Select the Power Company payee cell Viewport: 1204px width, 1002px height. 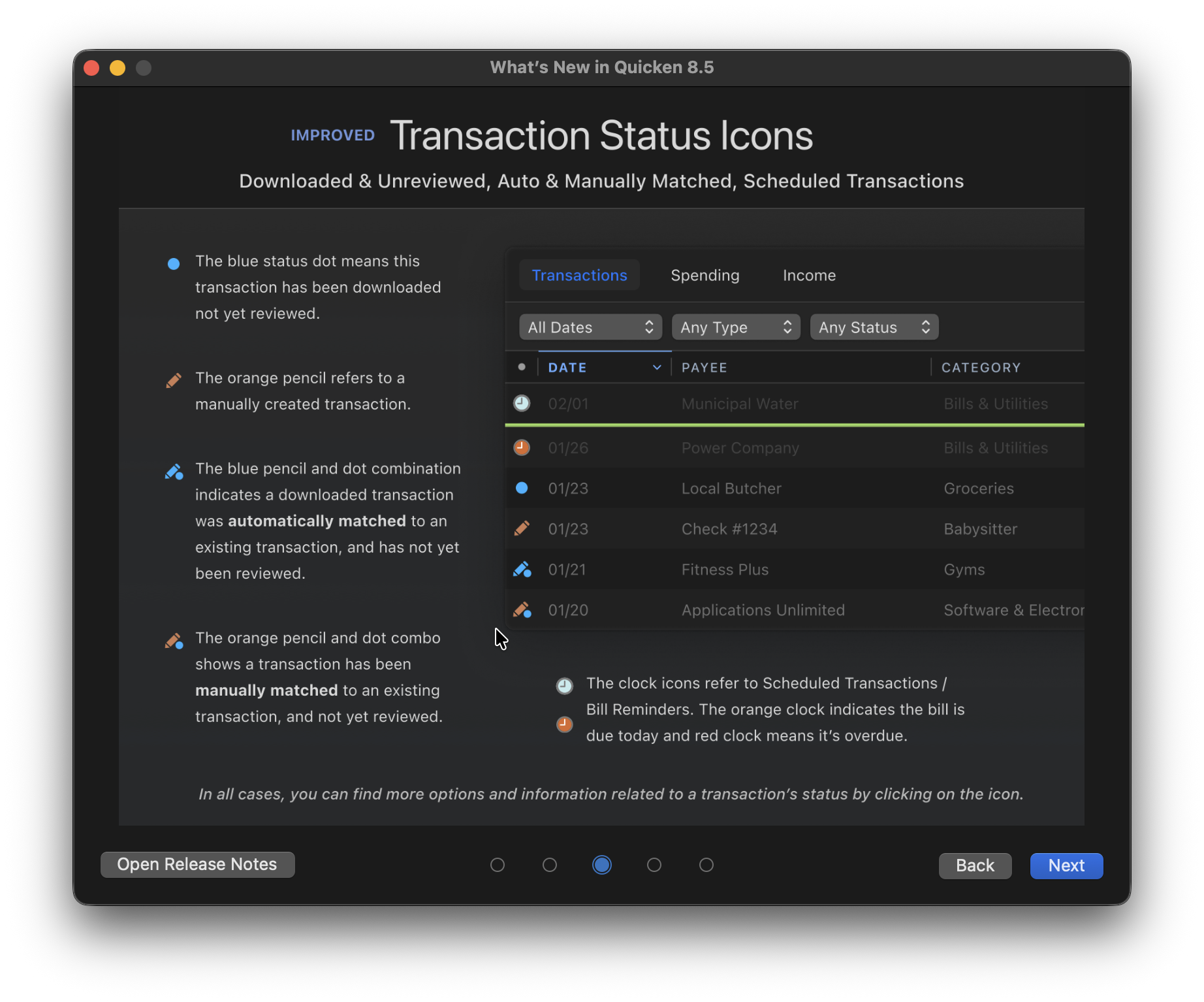[x=740, y=448]
